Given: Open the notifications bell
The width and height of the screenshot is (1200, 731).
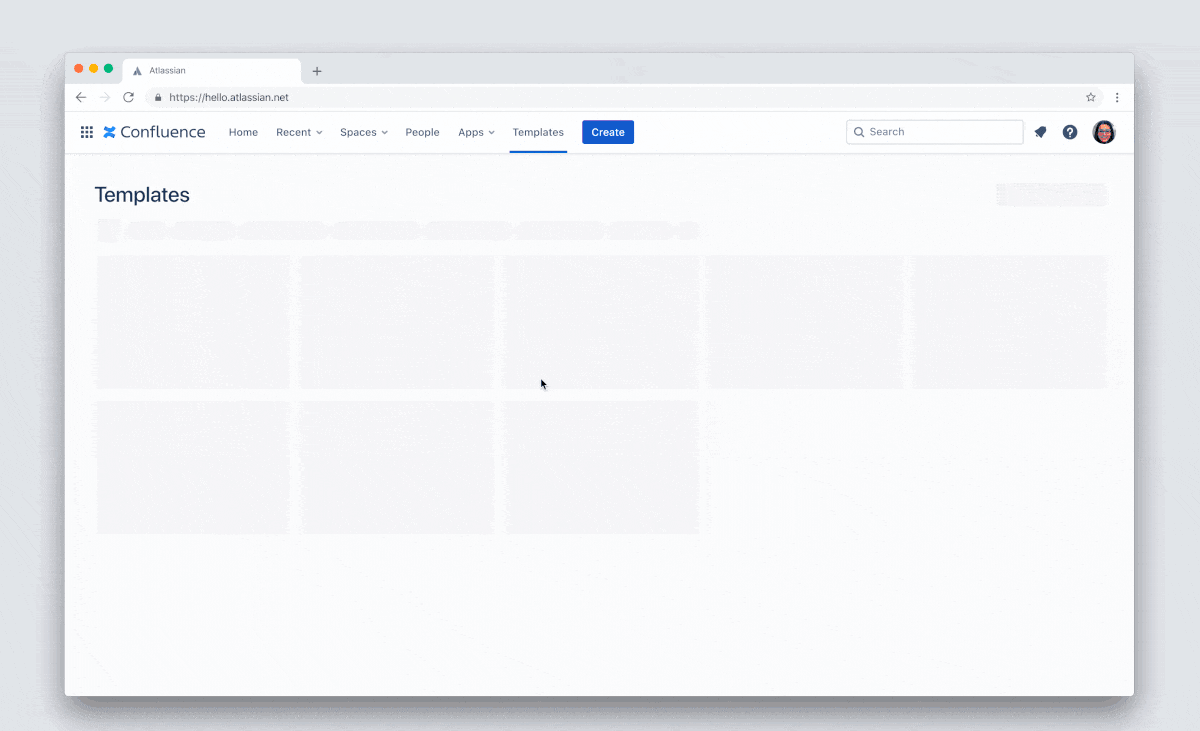Looking at the screenshot, I should [x=1040, y=132].
